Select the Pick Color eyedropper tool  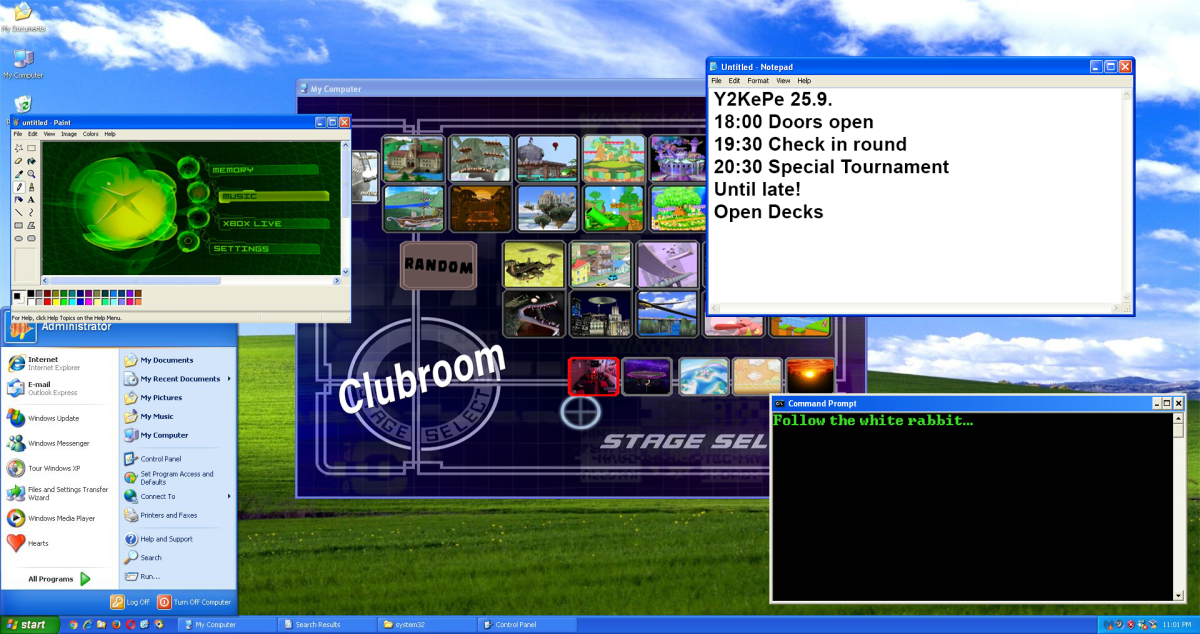(19, 174)
